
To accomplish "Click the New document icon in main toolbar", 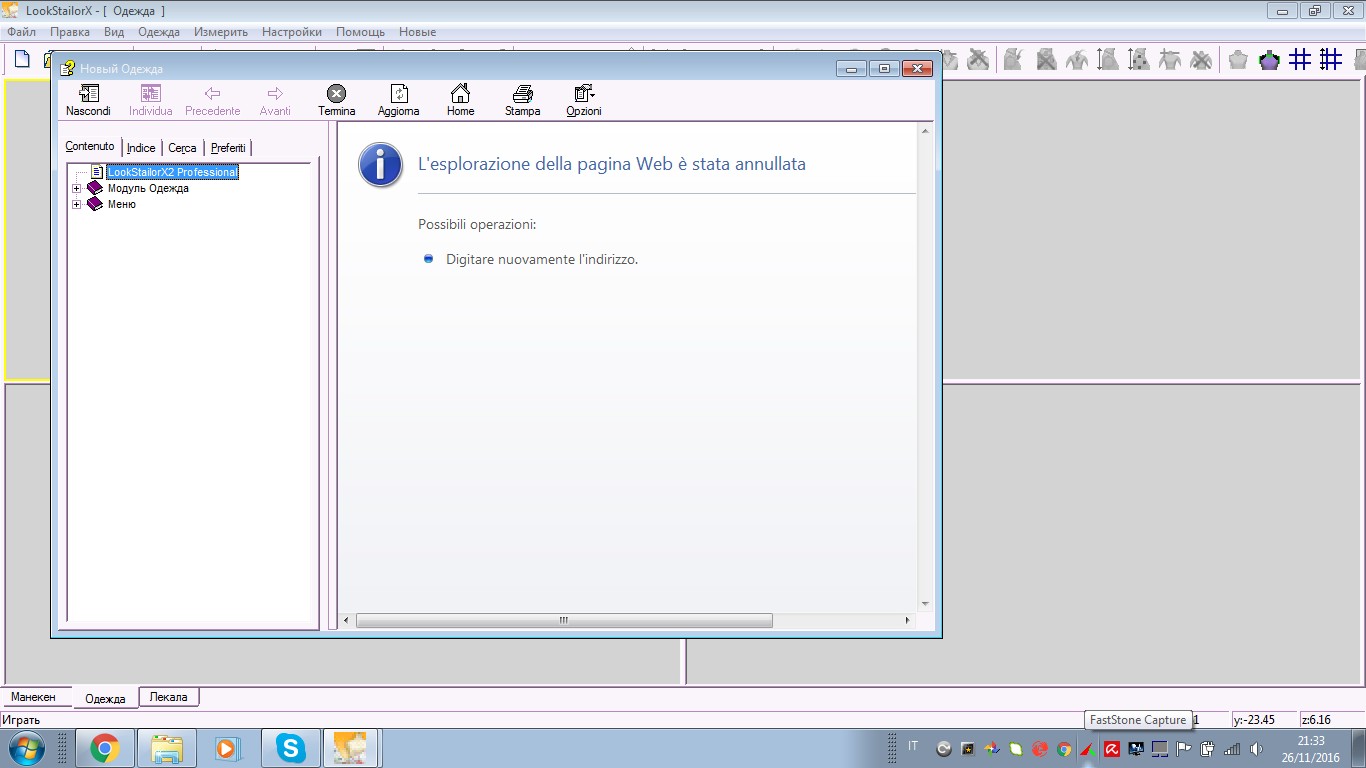I will (22, 59).
